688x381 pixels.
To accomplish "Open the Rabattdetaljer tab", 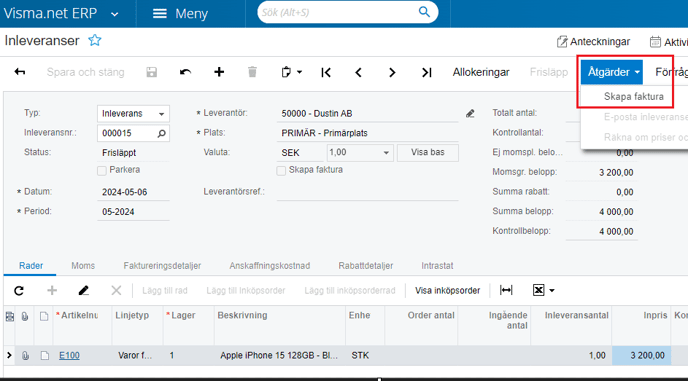I will coord(366,266).
